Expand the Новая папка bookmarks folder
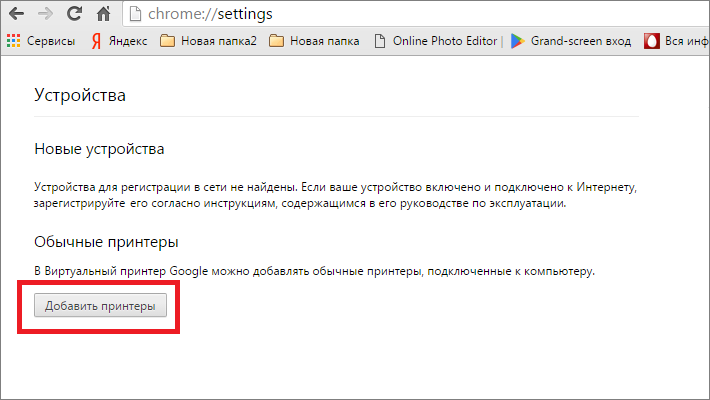 pos(318,41)
